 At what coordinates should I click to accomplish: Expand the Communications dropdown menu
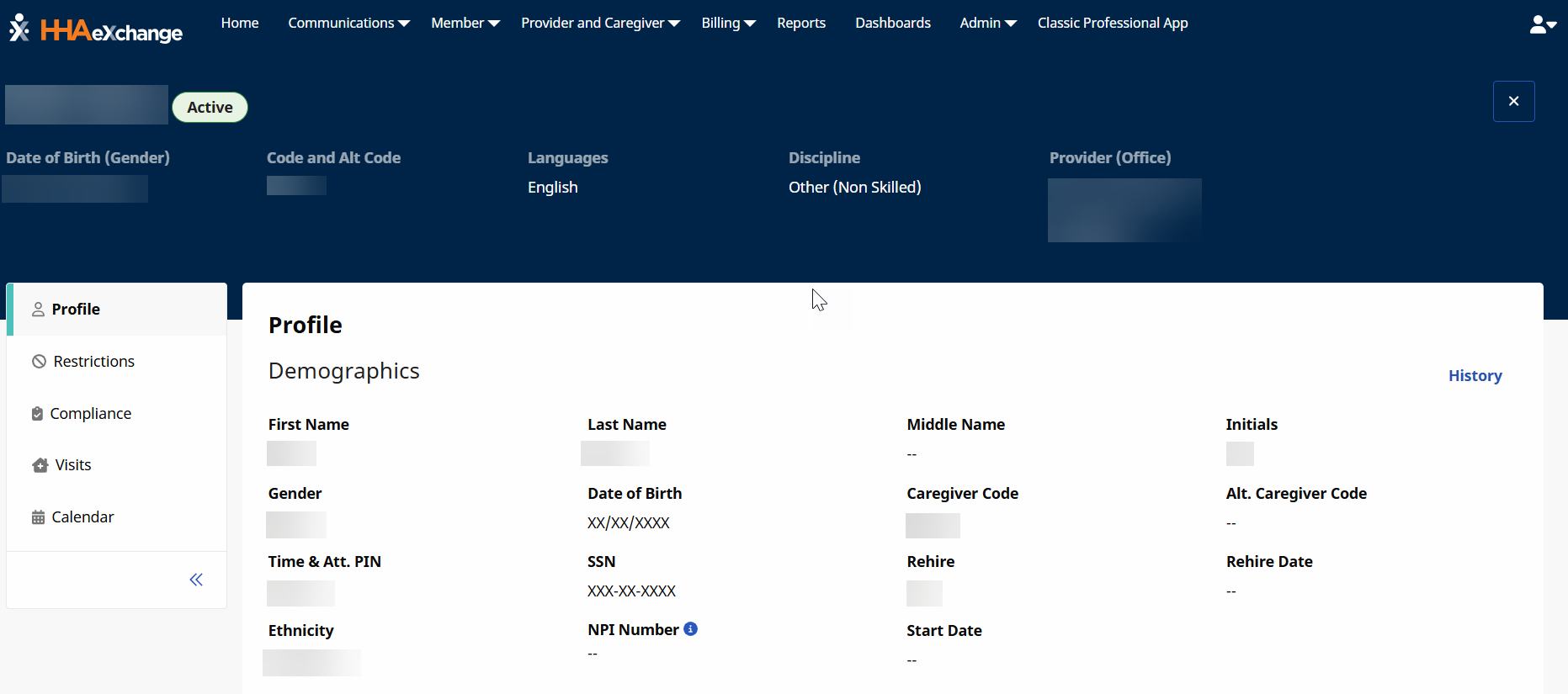point(348,24)
